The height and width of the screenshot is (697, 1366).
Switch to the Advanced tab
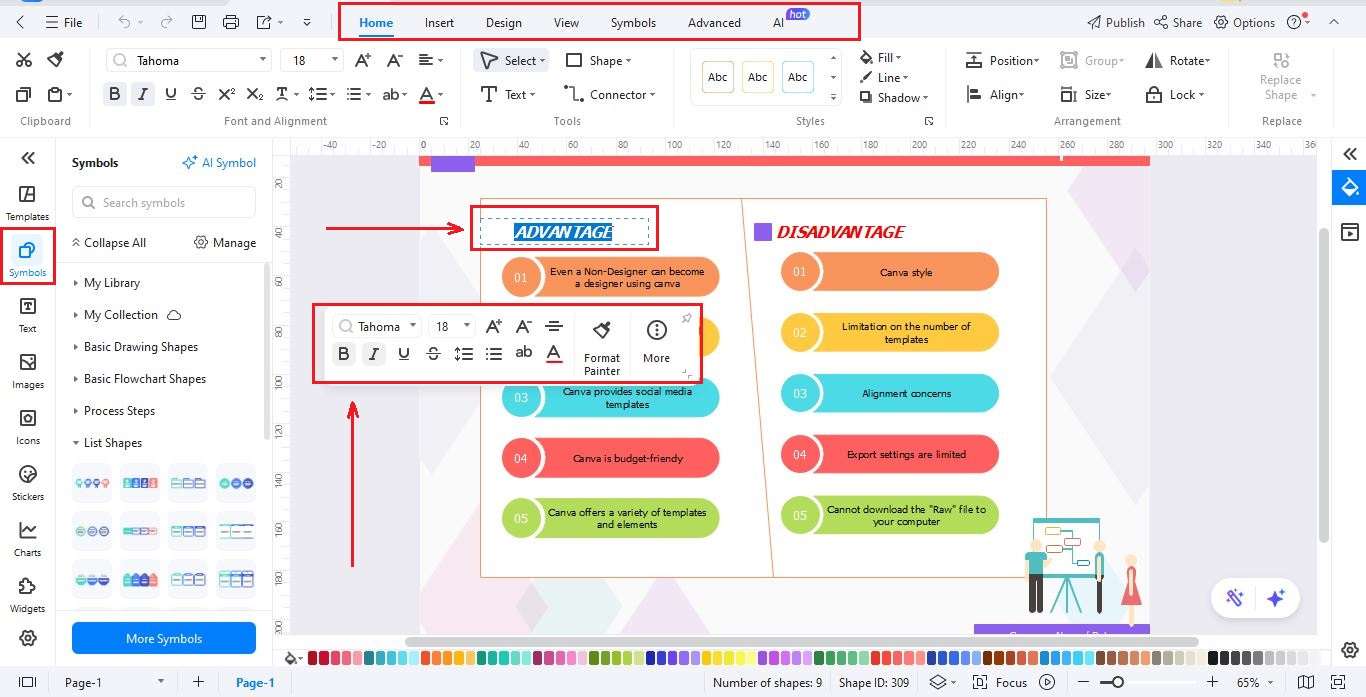pos(714,22)
